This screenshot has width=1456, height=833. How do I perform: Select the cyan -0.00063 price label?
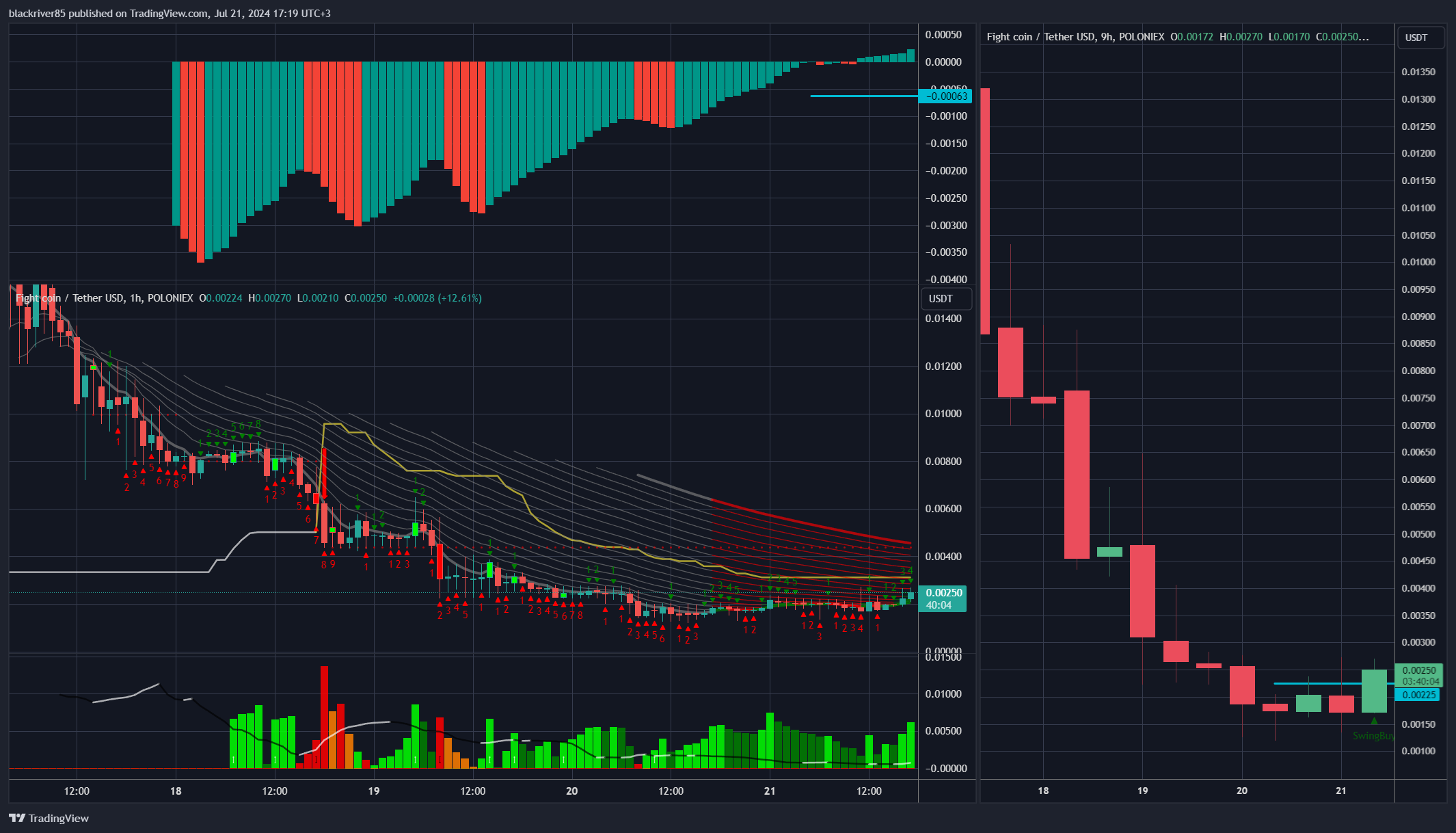(x=946, y=96)
